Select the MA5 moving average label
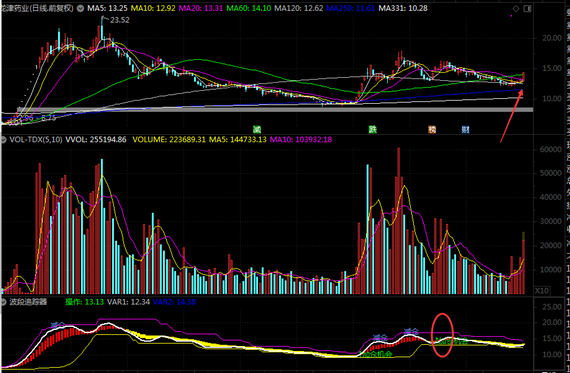 pos(107,8)
